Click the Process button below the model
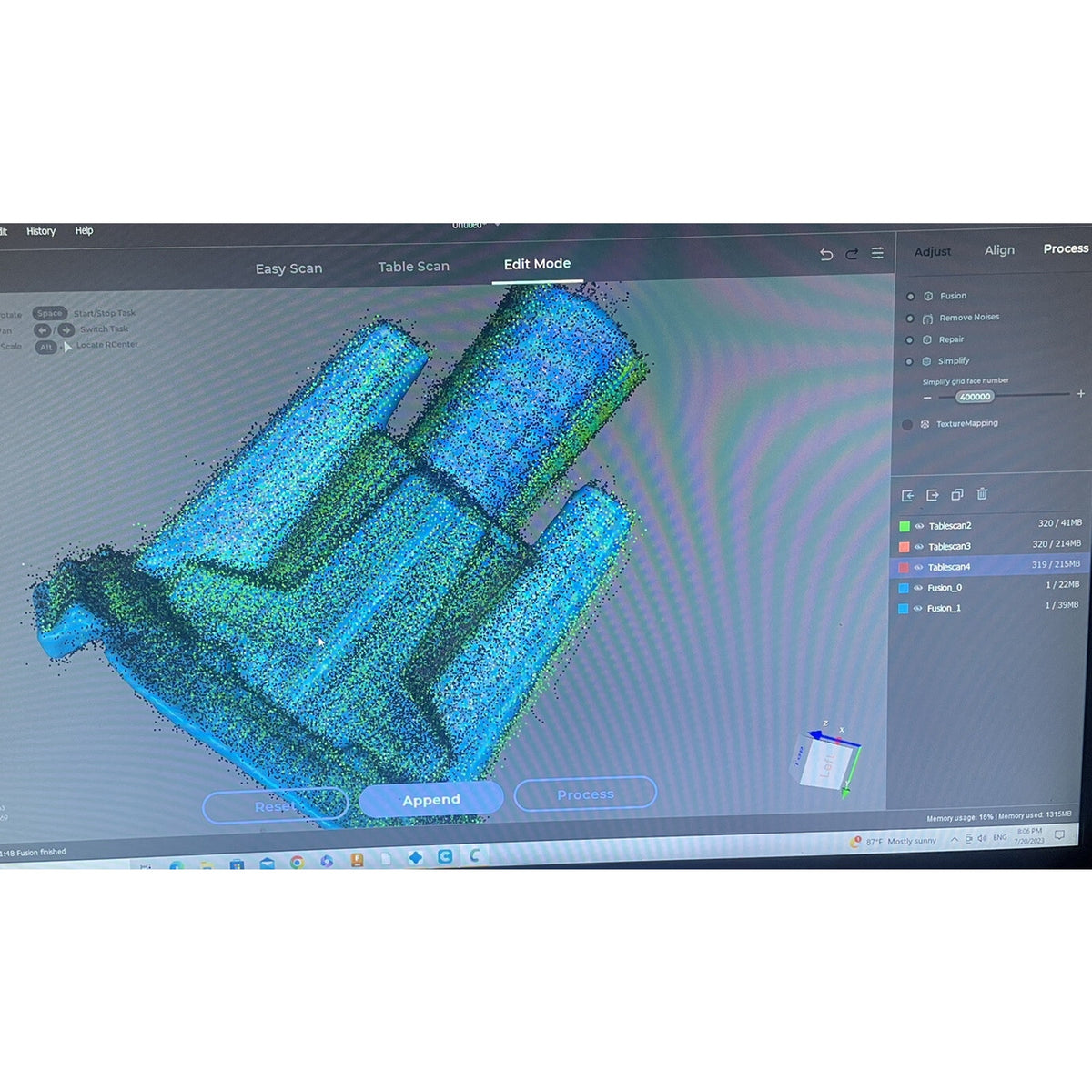The width and height of the screenshot is (1092, 1092). tap(585, 794)
